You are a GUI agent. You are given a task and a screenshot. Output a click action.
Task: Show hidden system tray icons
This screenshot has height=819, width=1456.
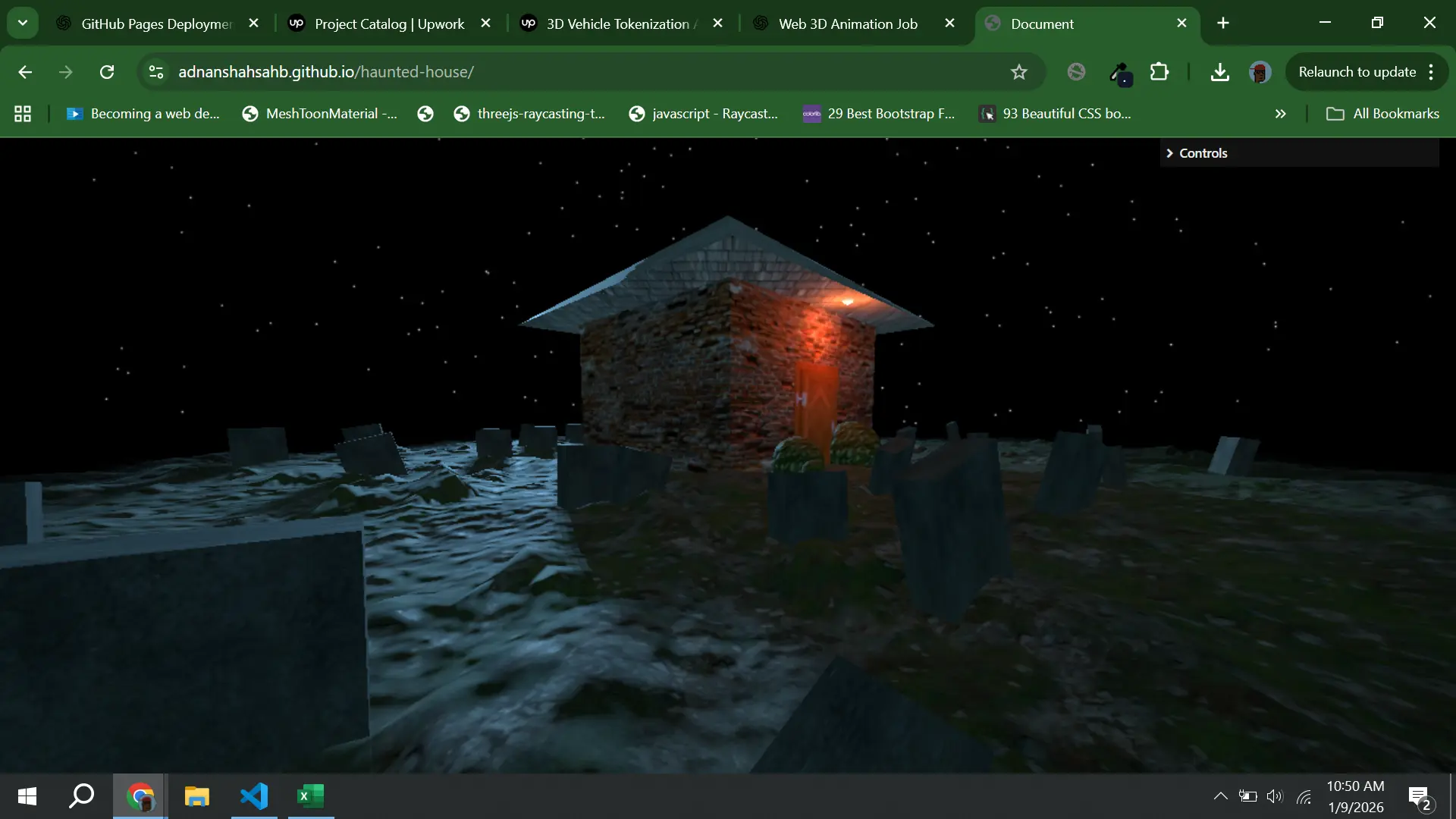pyautogui.click(x=1220, y=796)
